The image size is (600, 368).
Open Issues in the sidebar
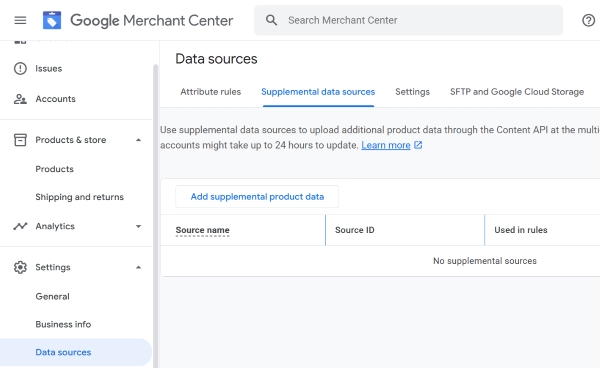[49, 68]
